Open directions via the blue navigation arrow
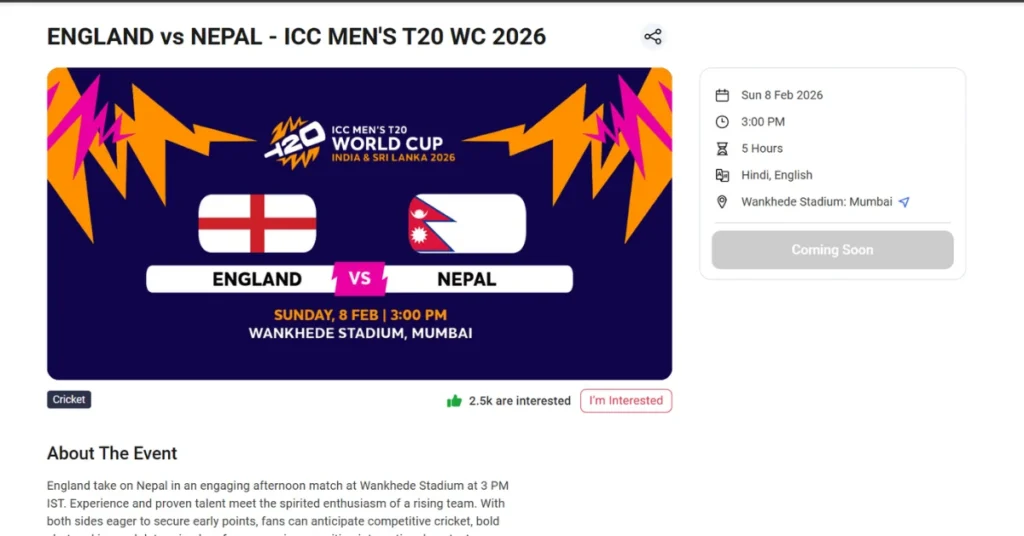 tap(904, 202)
